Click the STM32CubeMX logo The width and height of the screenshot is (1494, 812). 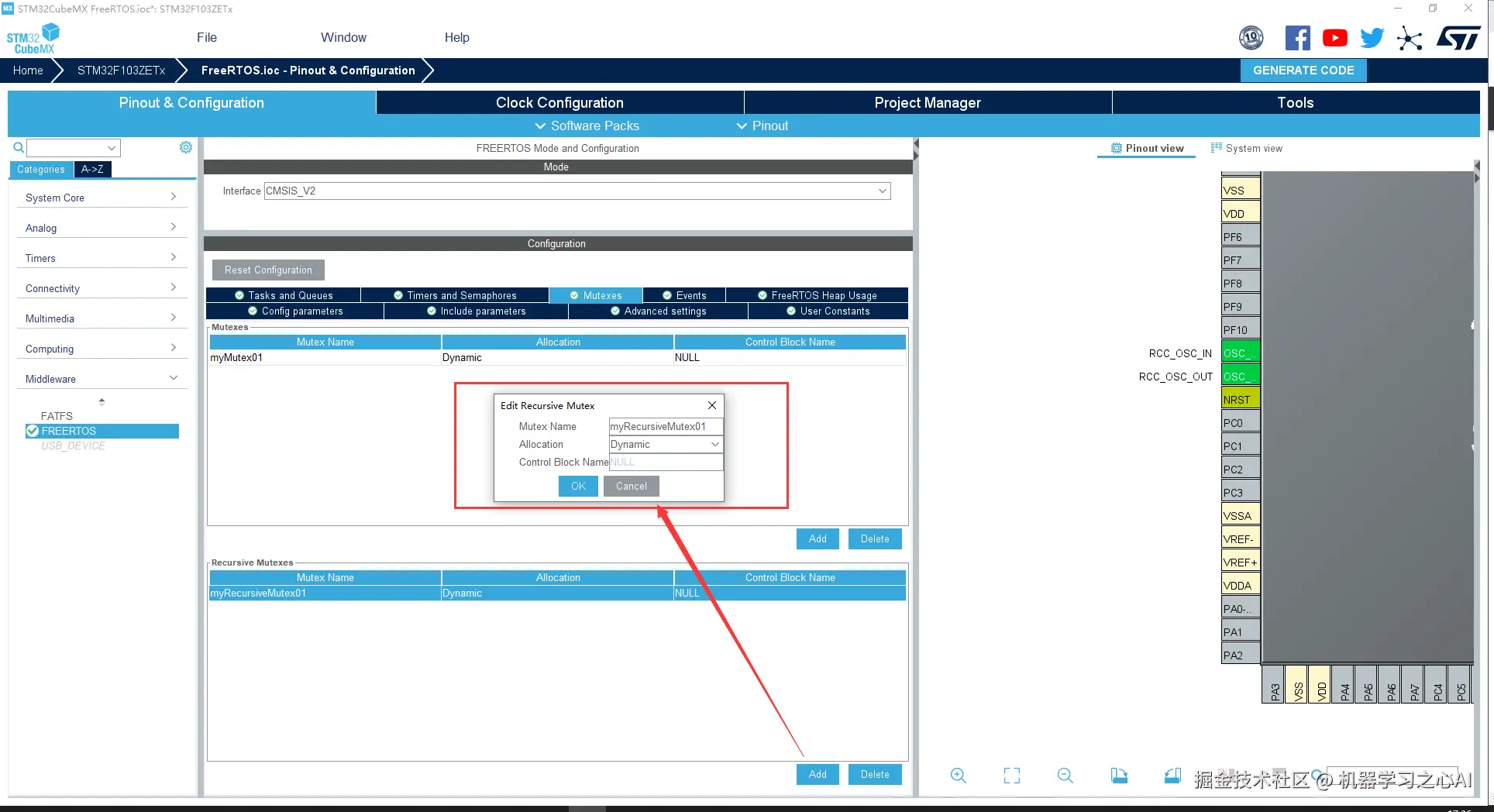tap(33, 39)
